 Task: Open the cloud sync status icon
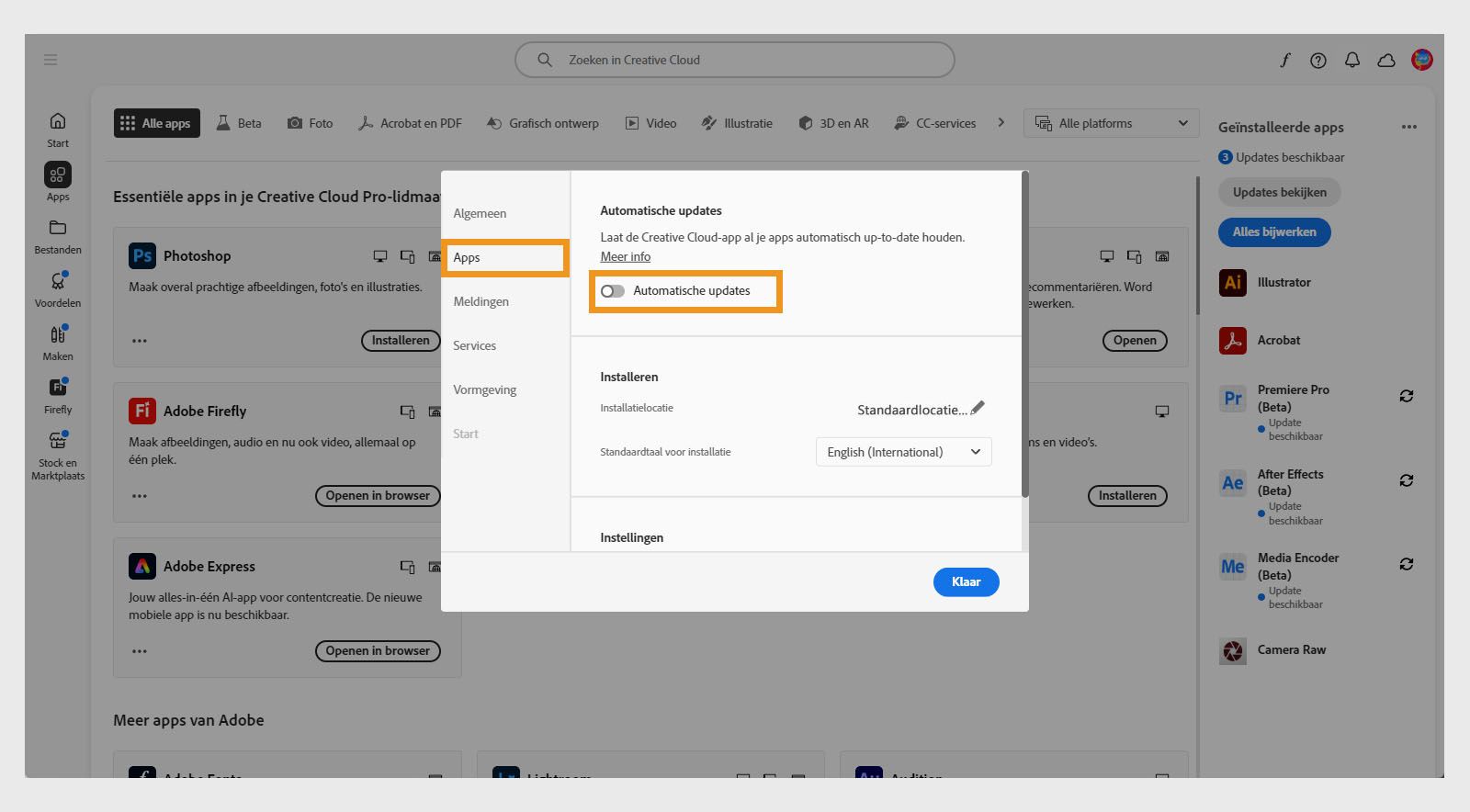pos(1386,61)
